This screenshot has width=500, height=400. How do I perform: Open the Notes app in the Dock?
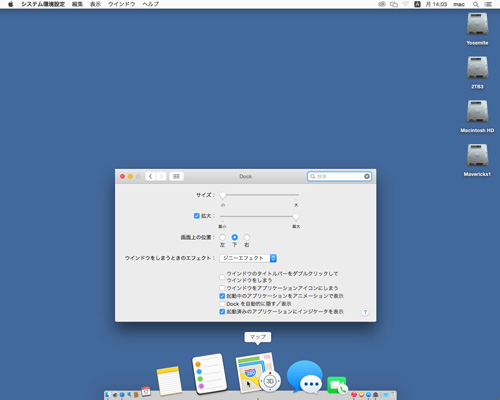(x=169, y=381)
